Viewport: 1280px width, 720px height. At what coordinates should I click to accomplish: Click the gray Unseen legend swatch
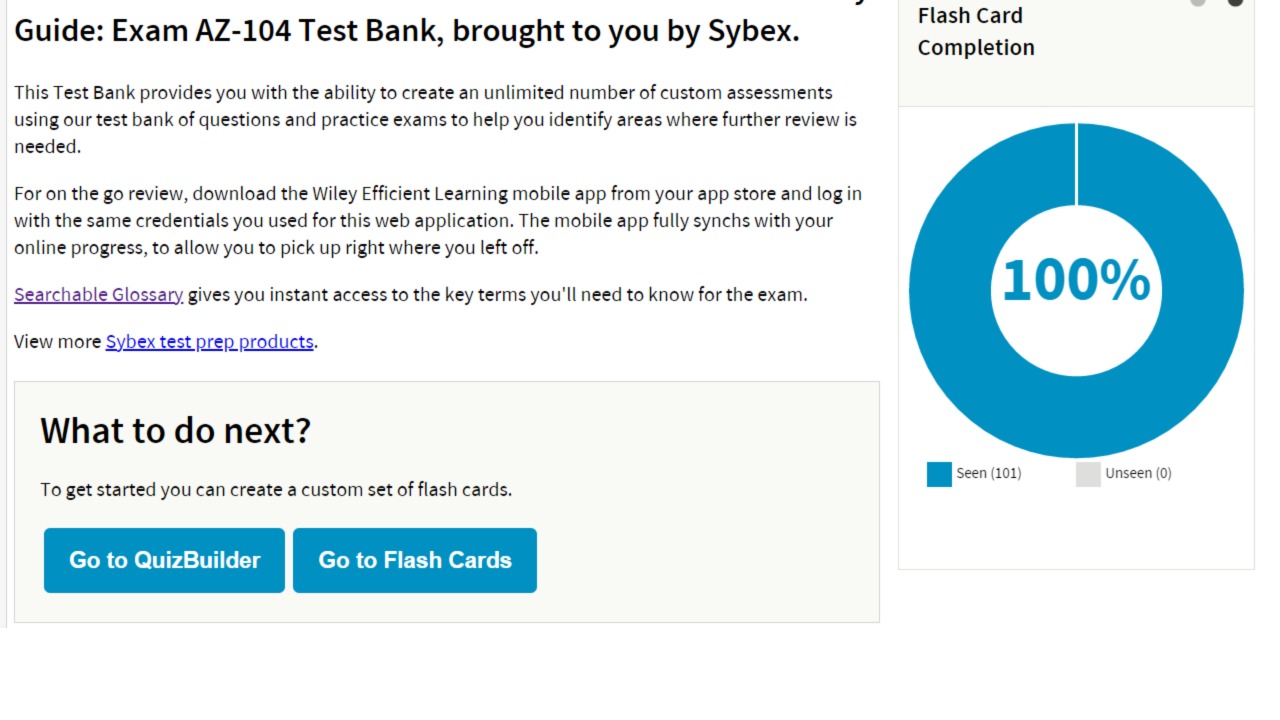[x=1088, y=474]
